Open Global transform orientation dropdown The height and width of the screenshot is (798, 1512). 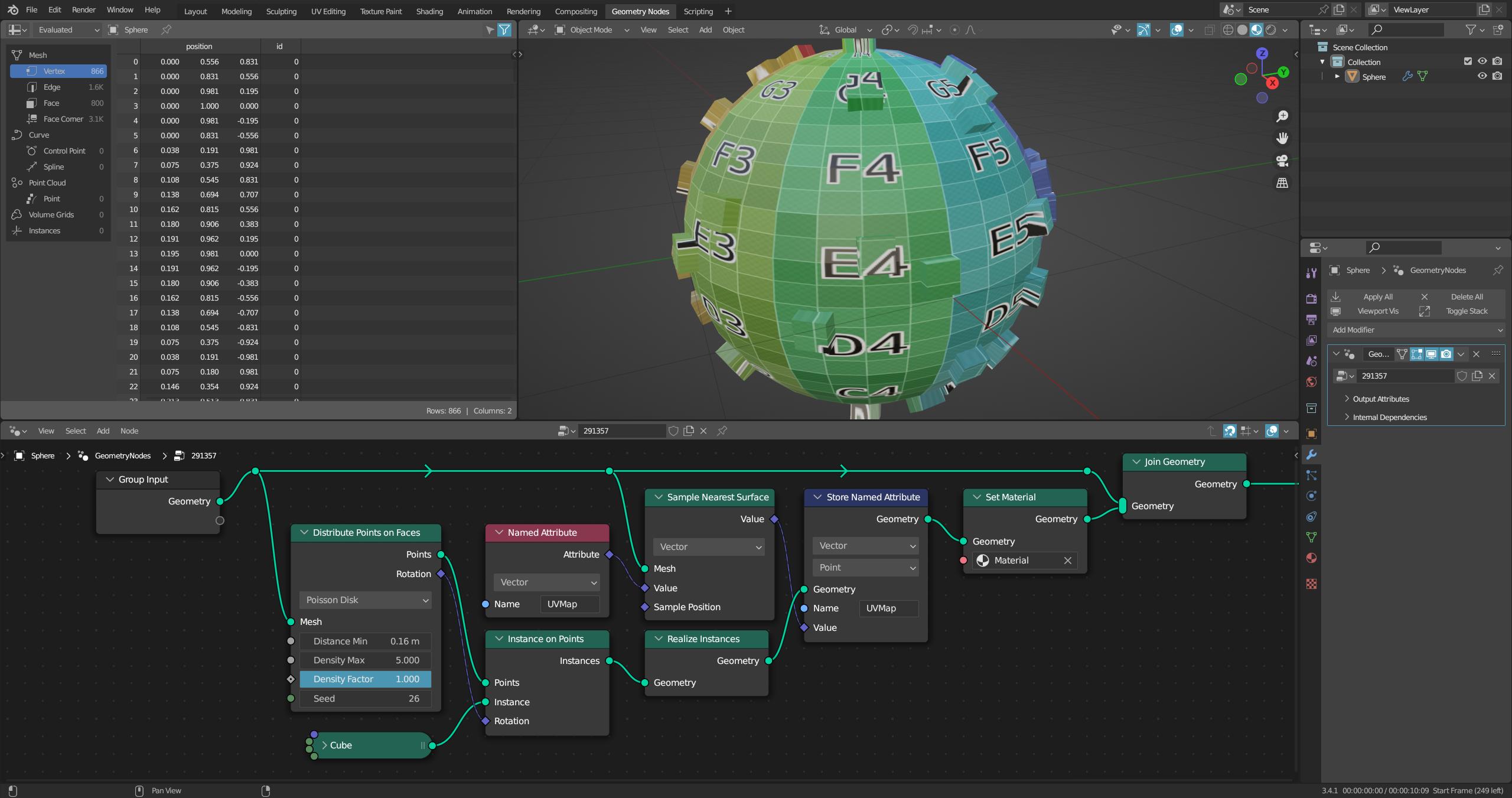846,30
